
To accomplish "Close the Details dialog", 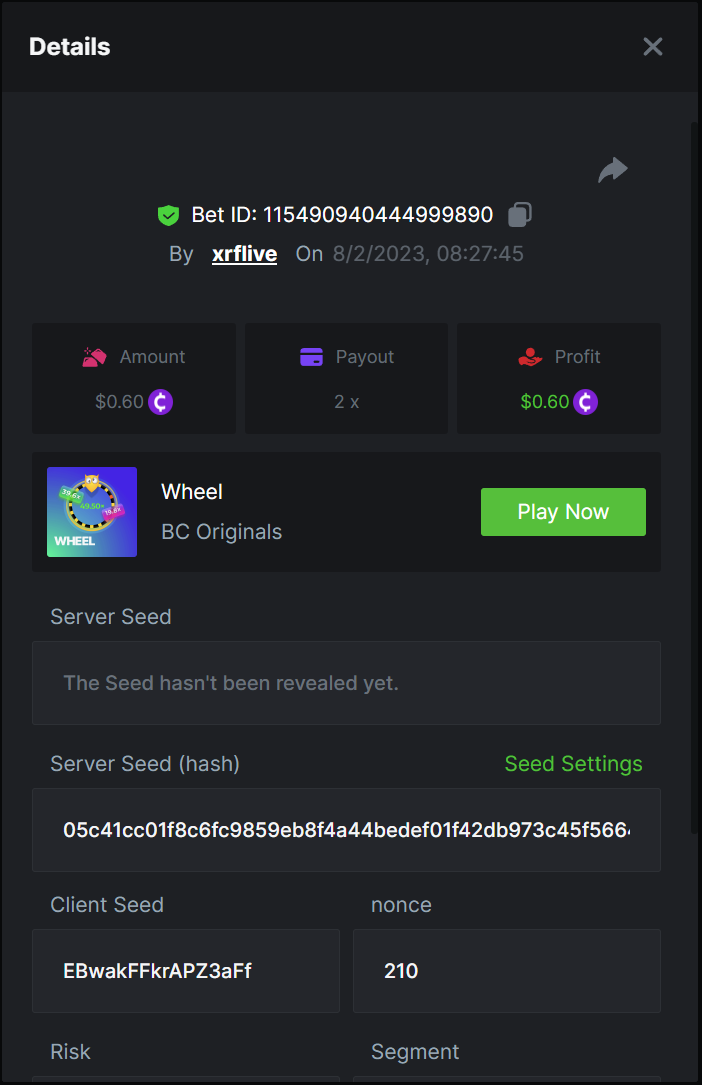I will 653,47.
